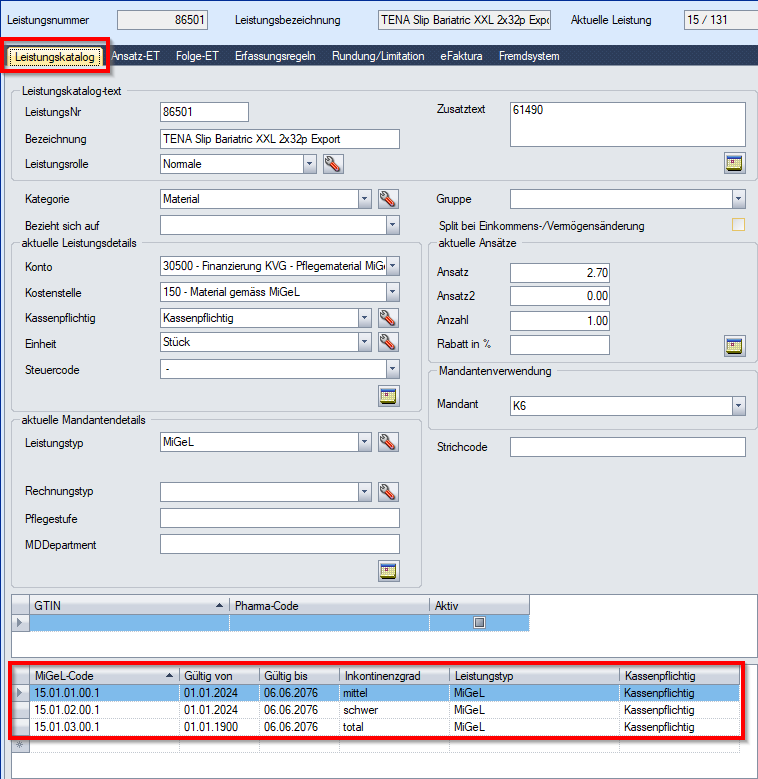758x779 pixels.
Task: Expand the Gruppe dropdown
Action: [x=738, y=199]
